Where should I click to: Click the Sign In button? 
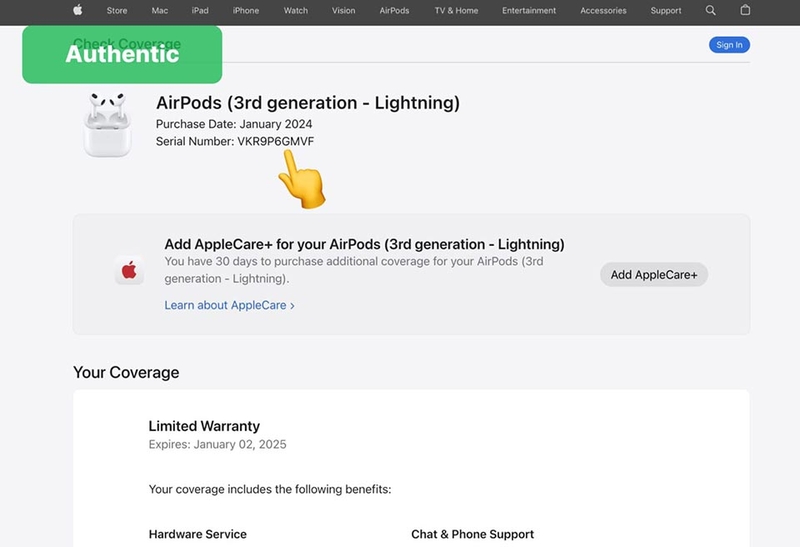pyautogui.click(x=729, y=45)
